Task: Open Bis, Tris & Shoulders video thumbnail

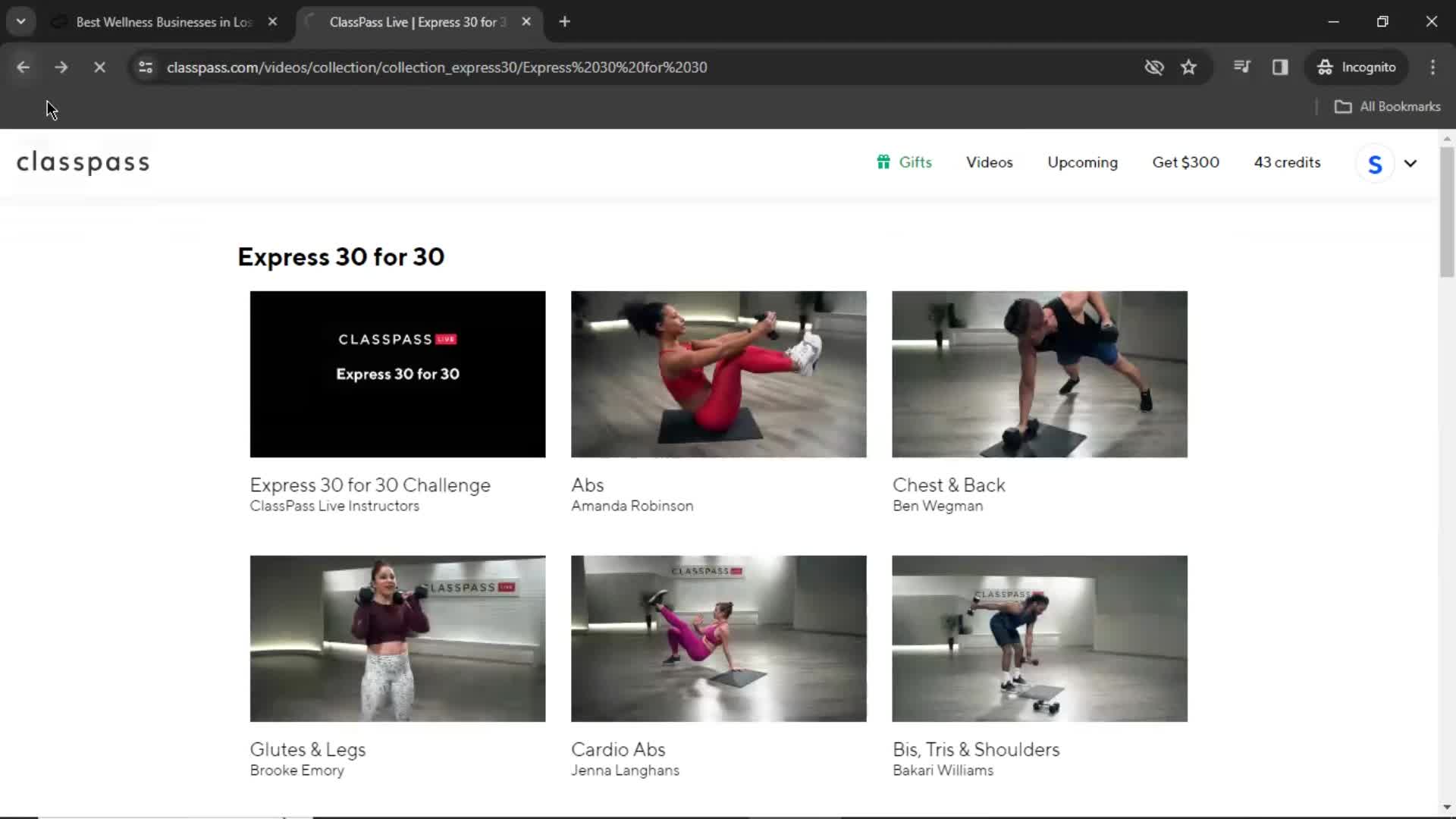Action: pyautogui.click(x=1040, y=639)
